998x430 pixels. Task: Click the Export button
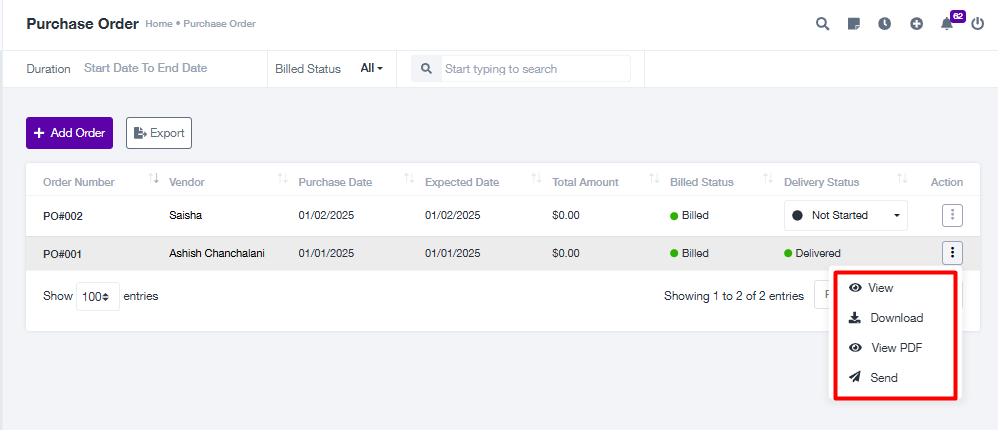coord(159,133)
